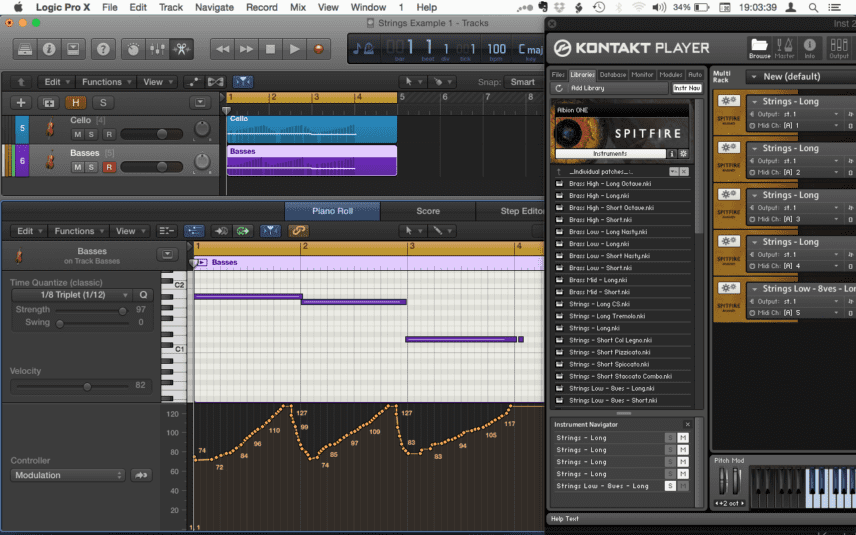This screenshot has width=856, height=535.
Task: Toggle the Catch playhead button in tracks area
Action: [243, 82]
